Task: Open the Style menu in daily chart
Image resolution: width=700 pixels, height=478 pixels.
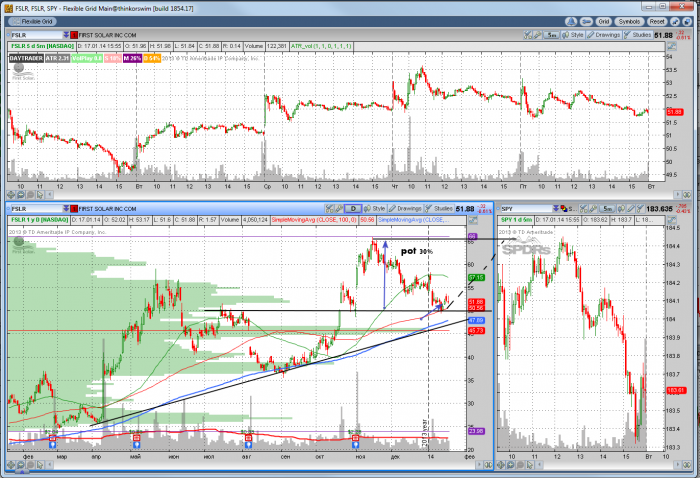Action: click(x=375, y=208)
